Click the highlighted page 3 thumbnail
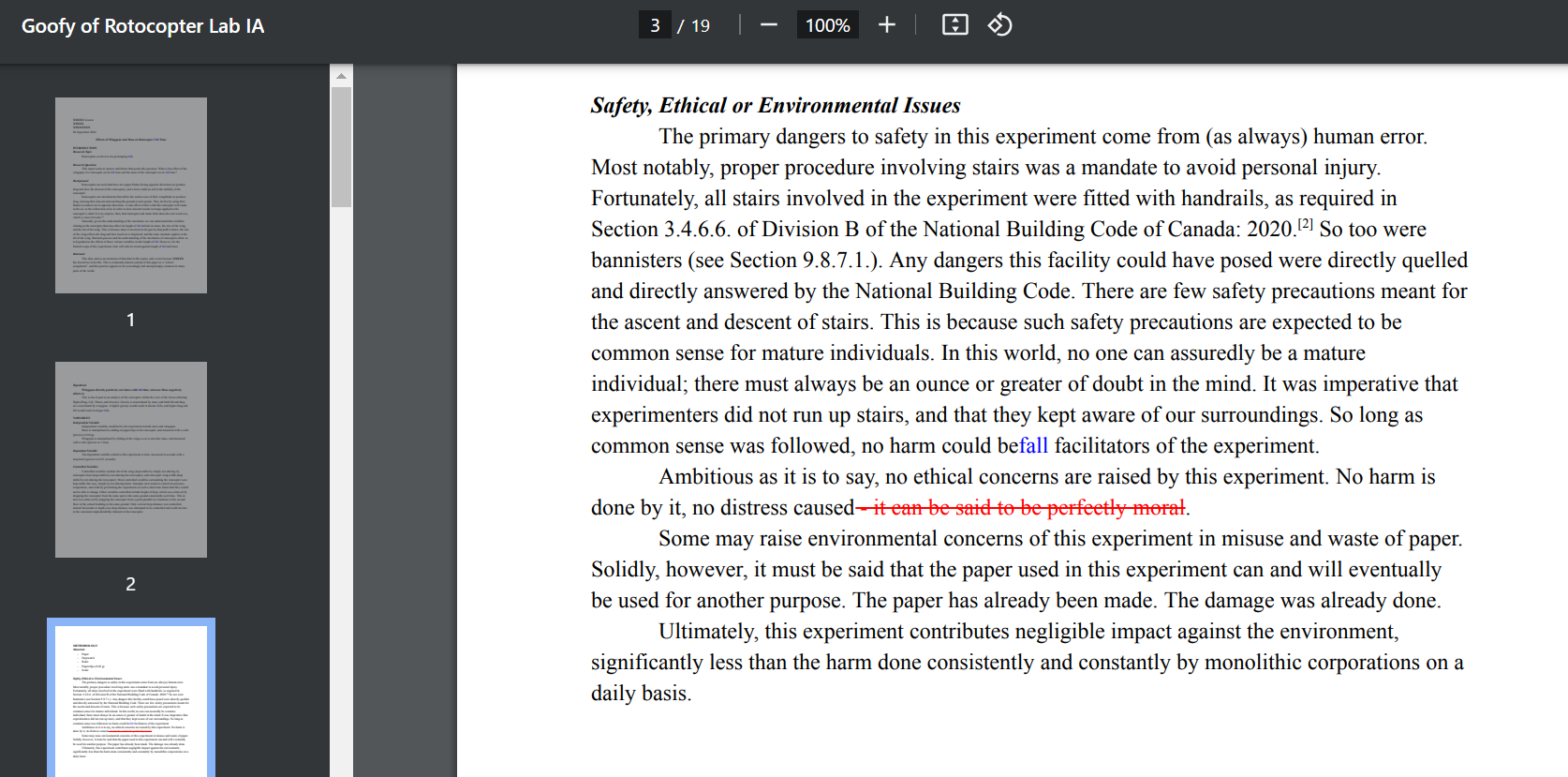The image size is (1568, 777). click(x=131, y=698)
